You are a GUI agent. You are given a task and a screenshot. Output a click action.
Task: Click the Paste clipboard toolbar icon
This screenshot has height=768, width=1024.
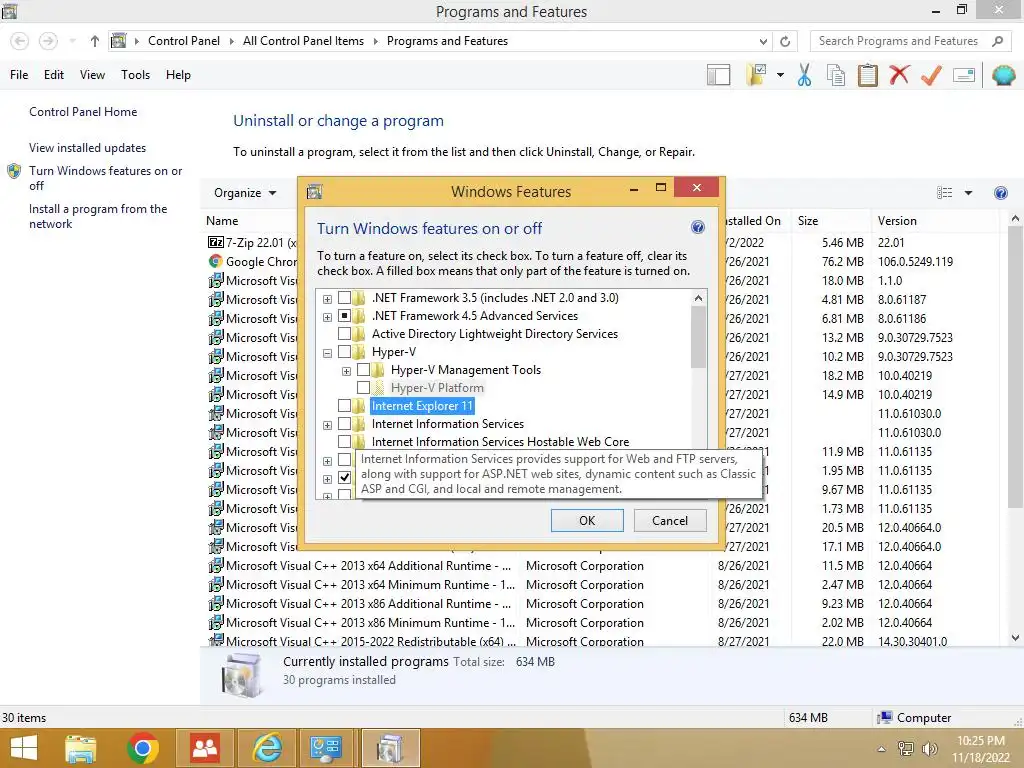pyautogui.click(x=867, y=75)
